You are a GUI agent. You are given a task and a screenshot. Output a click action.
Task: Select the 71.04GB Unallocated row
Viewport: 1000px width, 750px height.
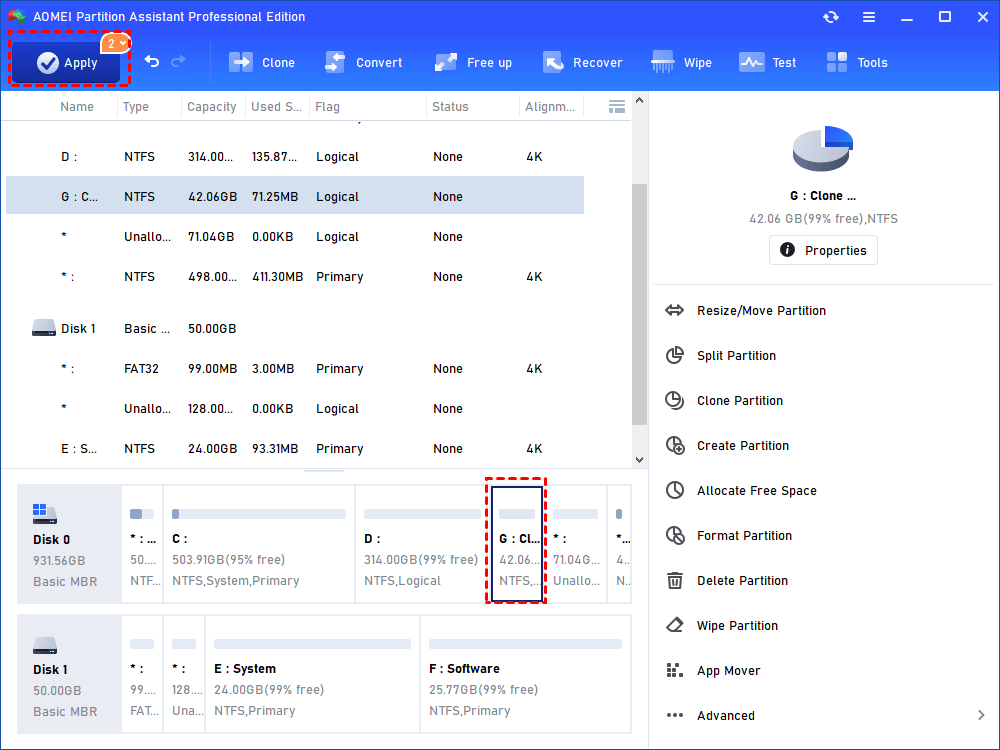[295, 237]
